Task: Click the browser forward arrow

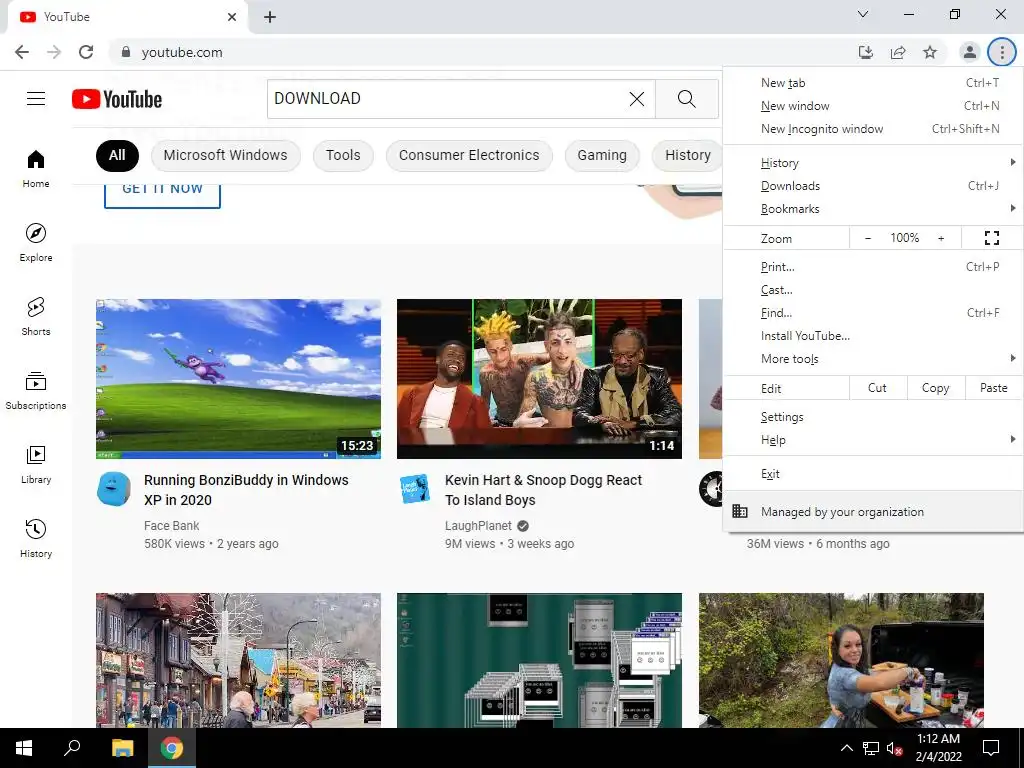Action: 54,52
